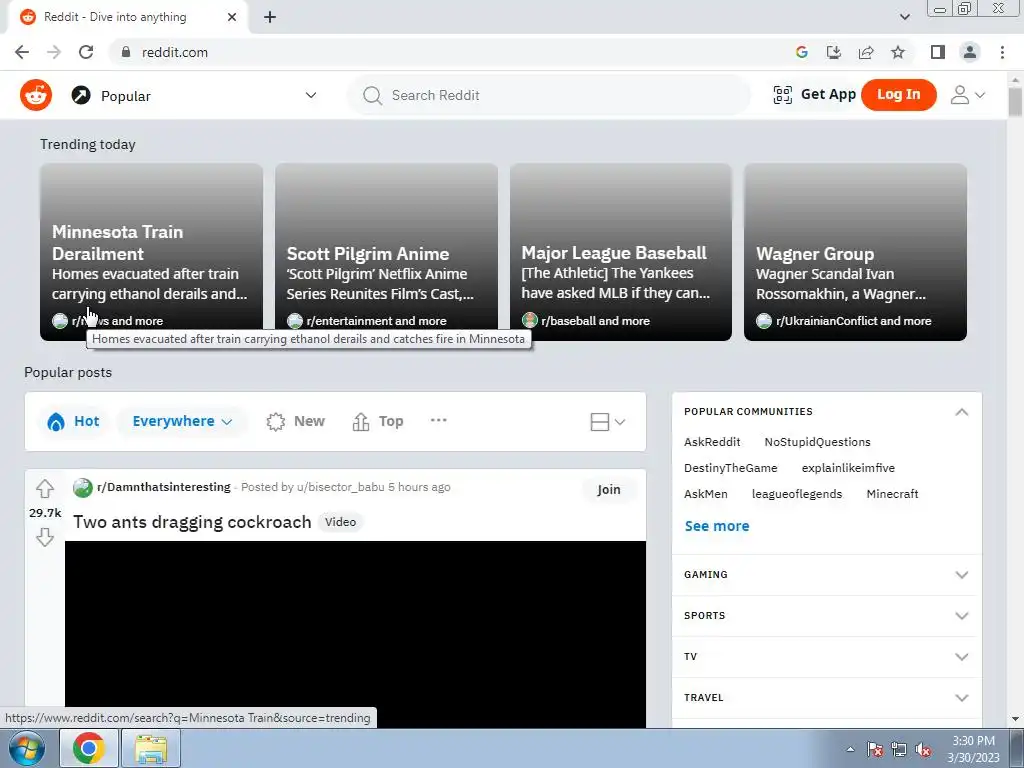Click the site lock security icon
Screen dimensions: 1024x768
tap(126, 52)
